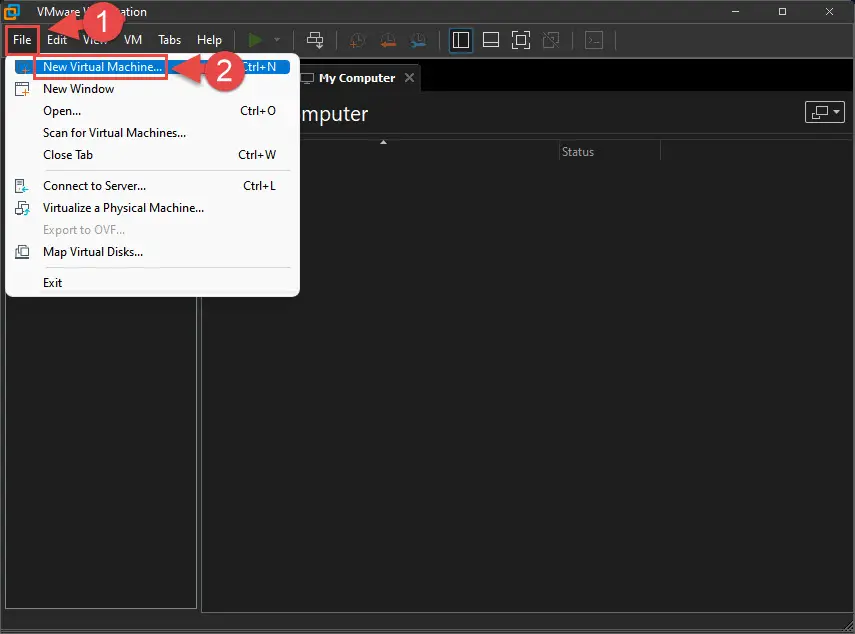Choose Close Tab in the File menu
This screenshot has width=855, height=634.
(152, 155)
